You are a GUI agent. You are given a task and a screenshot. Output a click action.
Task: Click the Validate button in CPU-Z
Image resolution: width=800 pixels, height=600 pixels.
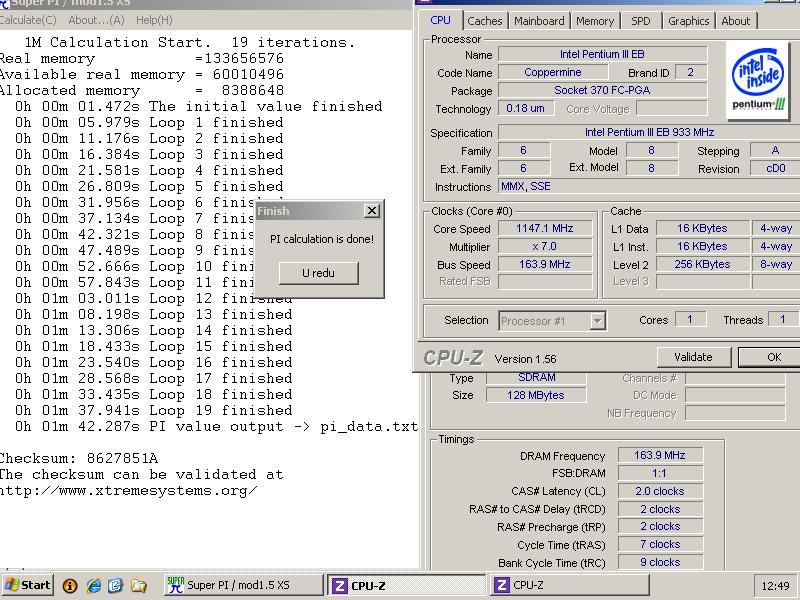coord(693,357)
